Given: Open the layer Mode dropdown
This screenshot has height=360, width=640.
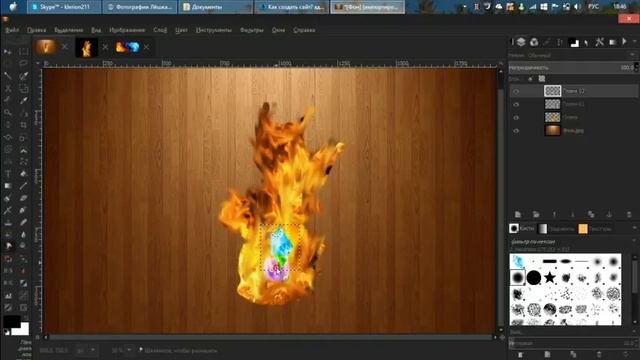Looking at the screenshot, I should (573, 55).
